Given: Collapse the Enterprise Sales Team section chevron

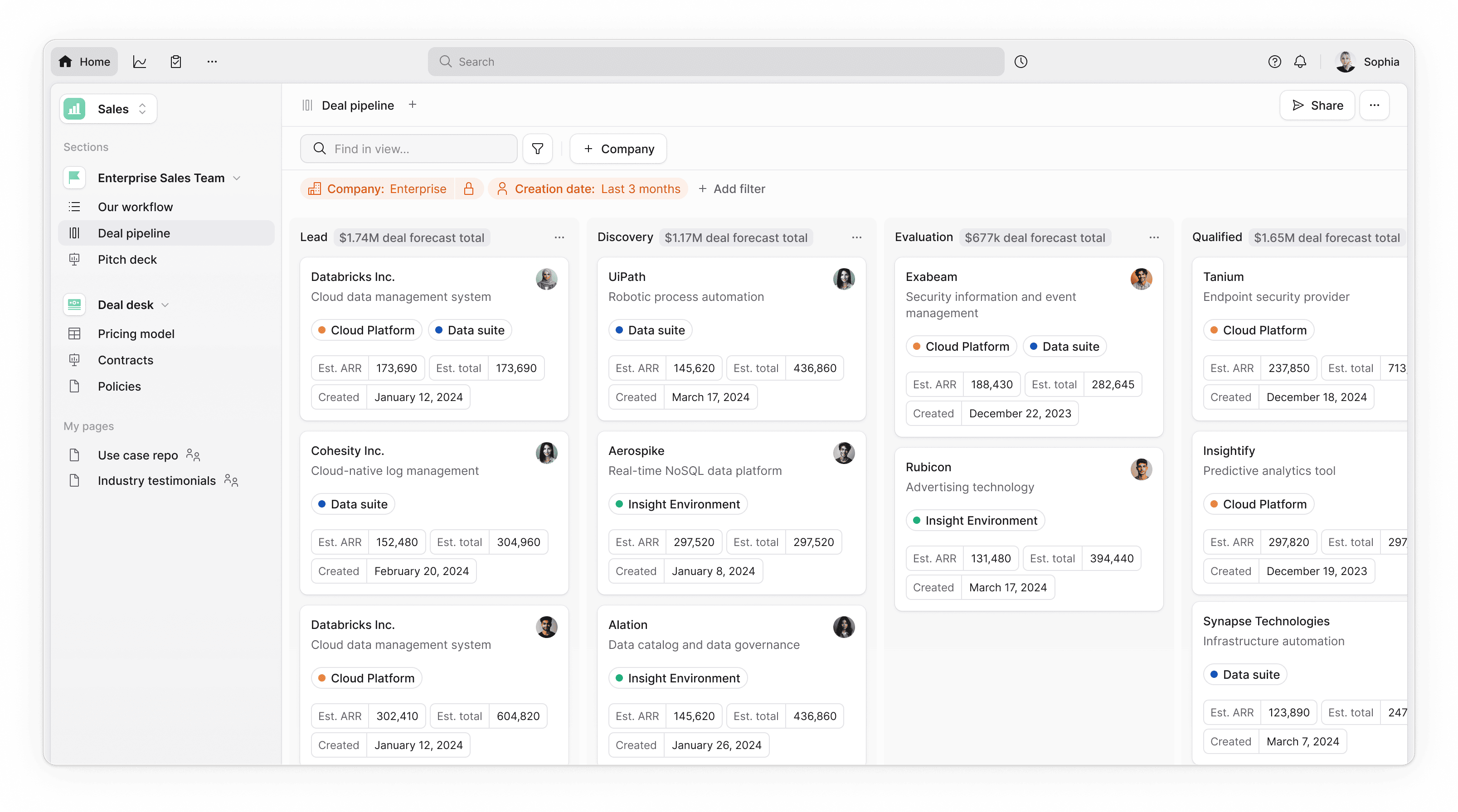Looking at the screenshot, I should coord(237,178).
